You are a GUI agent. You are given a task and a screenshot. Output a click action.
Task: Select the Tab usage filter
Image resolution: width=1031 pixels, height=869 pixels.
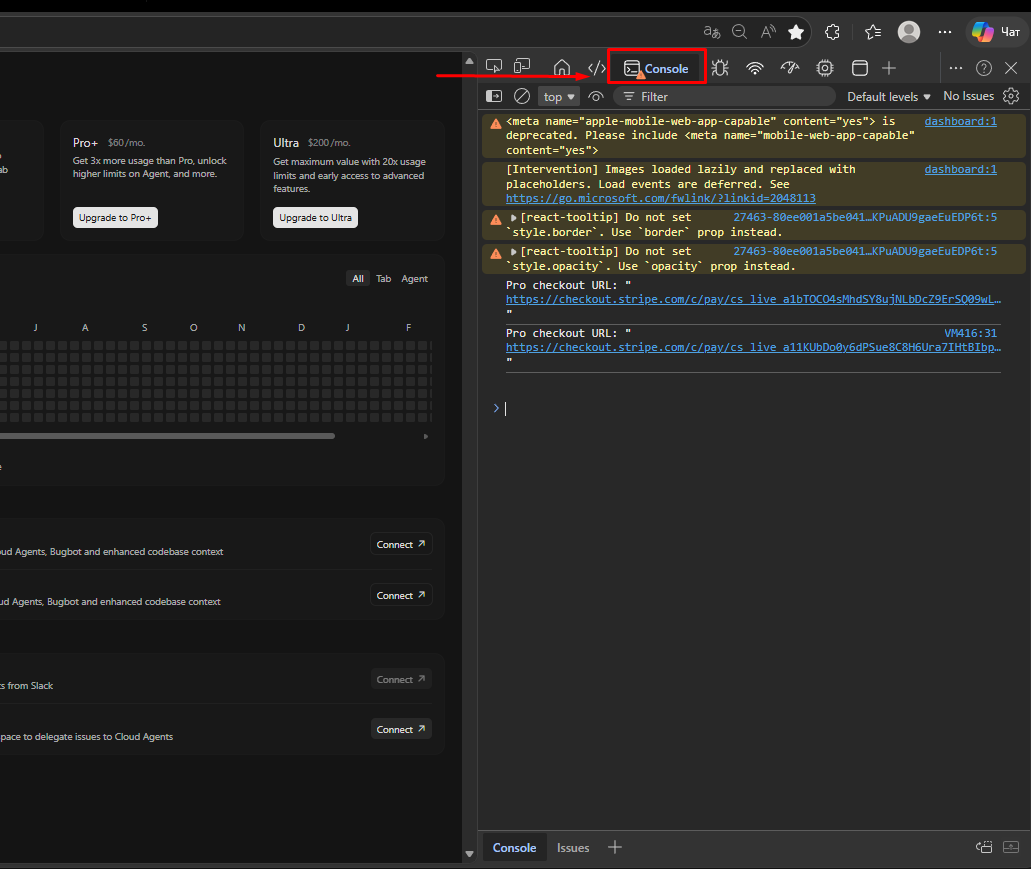pos(383,279)
